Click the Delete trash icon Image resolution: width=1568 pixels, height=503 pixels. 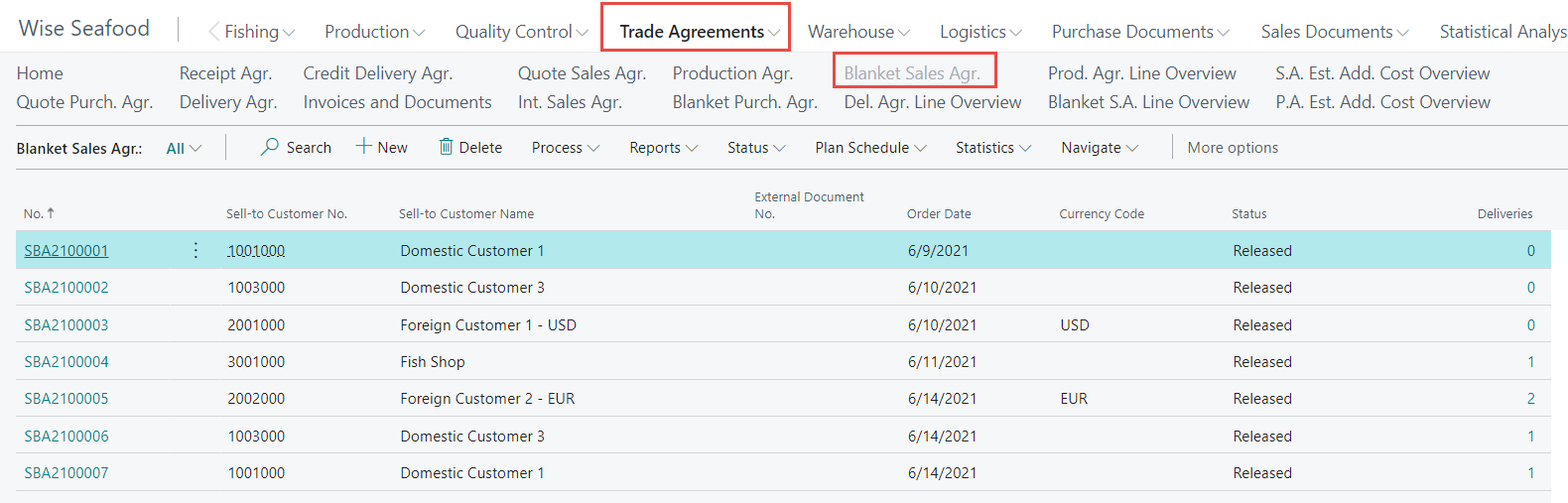coord(447,147)
